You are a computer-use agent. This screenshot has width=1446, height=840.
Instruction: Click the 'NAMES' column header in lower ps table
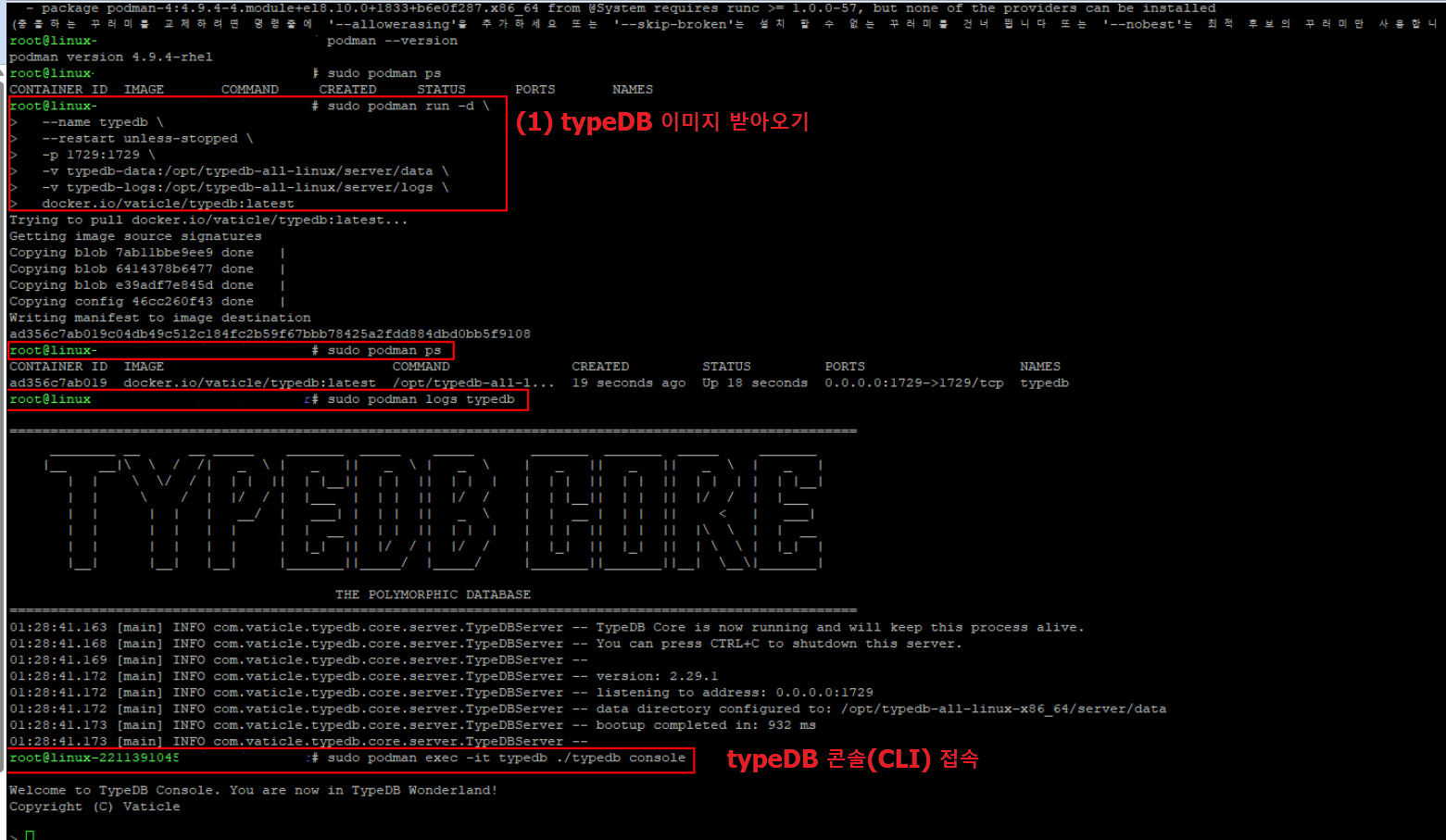[1040, 367]
